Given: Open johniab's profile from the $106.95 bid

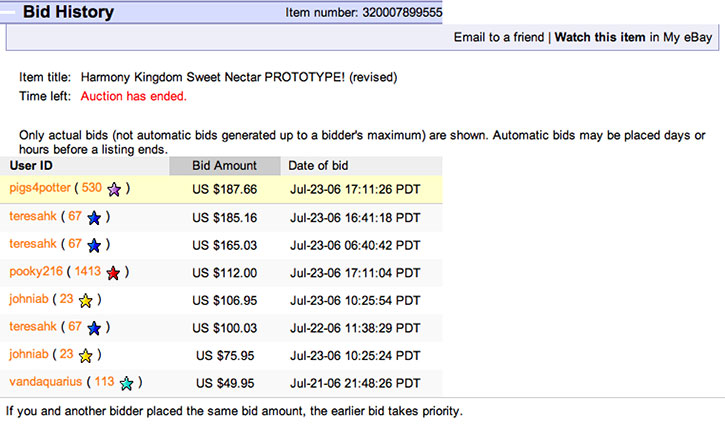Looking at the screenshot, I should pos(29,299).
